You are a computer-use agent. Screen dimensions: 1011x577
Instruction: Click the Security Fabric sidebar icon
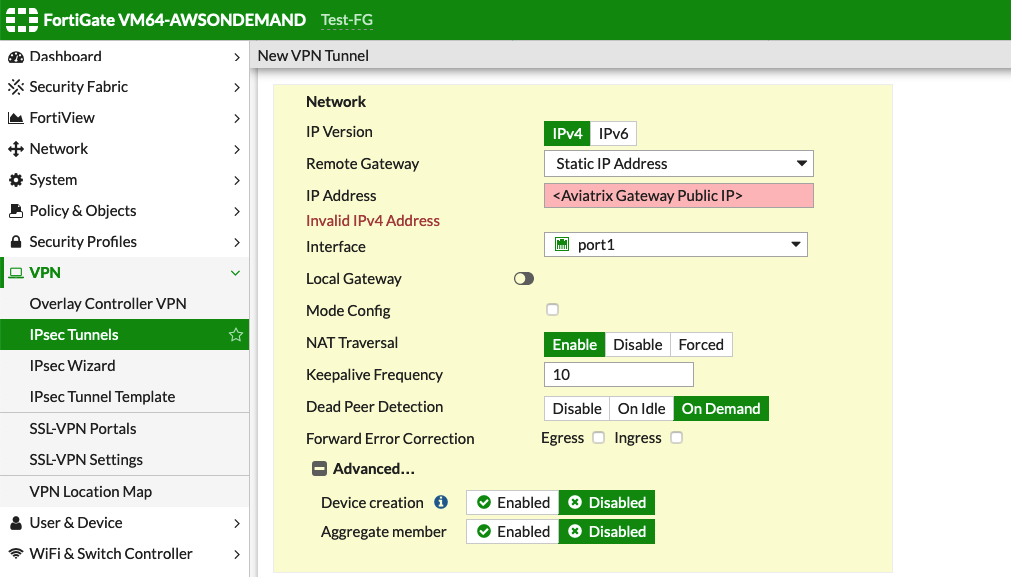tap(15, 87)
